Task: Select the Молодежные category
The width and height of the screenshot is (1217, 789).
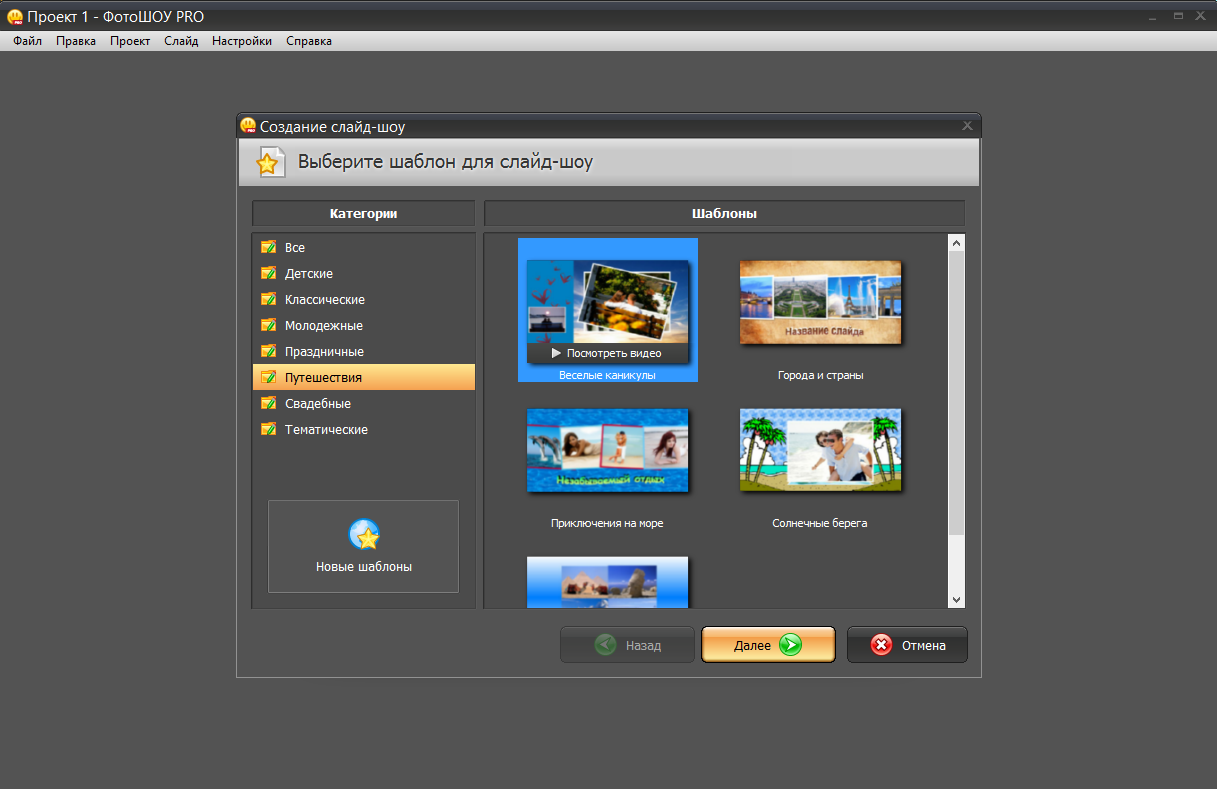Action: coord(363,325)
